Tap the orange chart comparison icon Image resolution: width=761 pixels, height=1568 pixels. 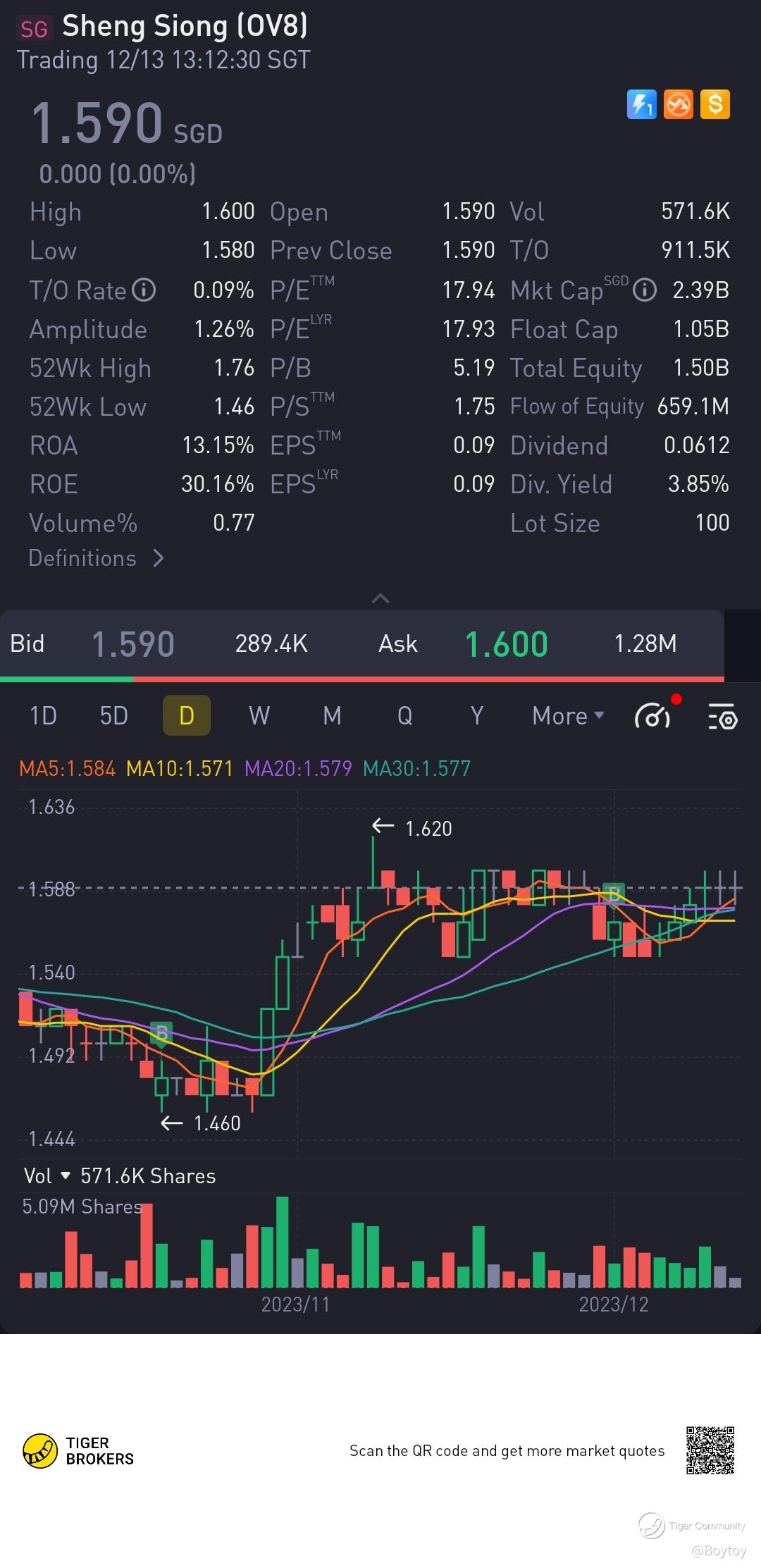point(679,105)
